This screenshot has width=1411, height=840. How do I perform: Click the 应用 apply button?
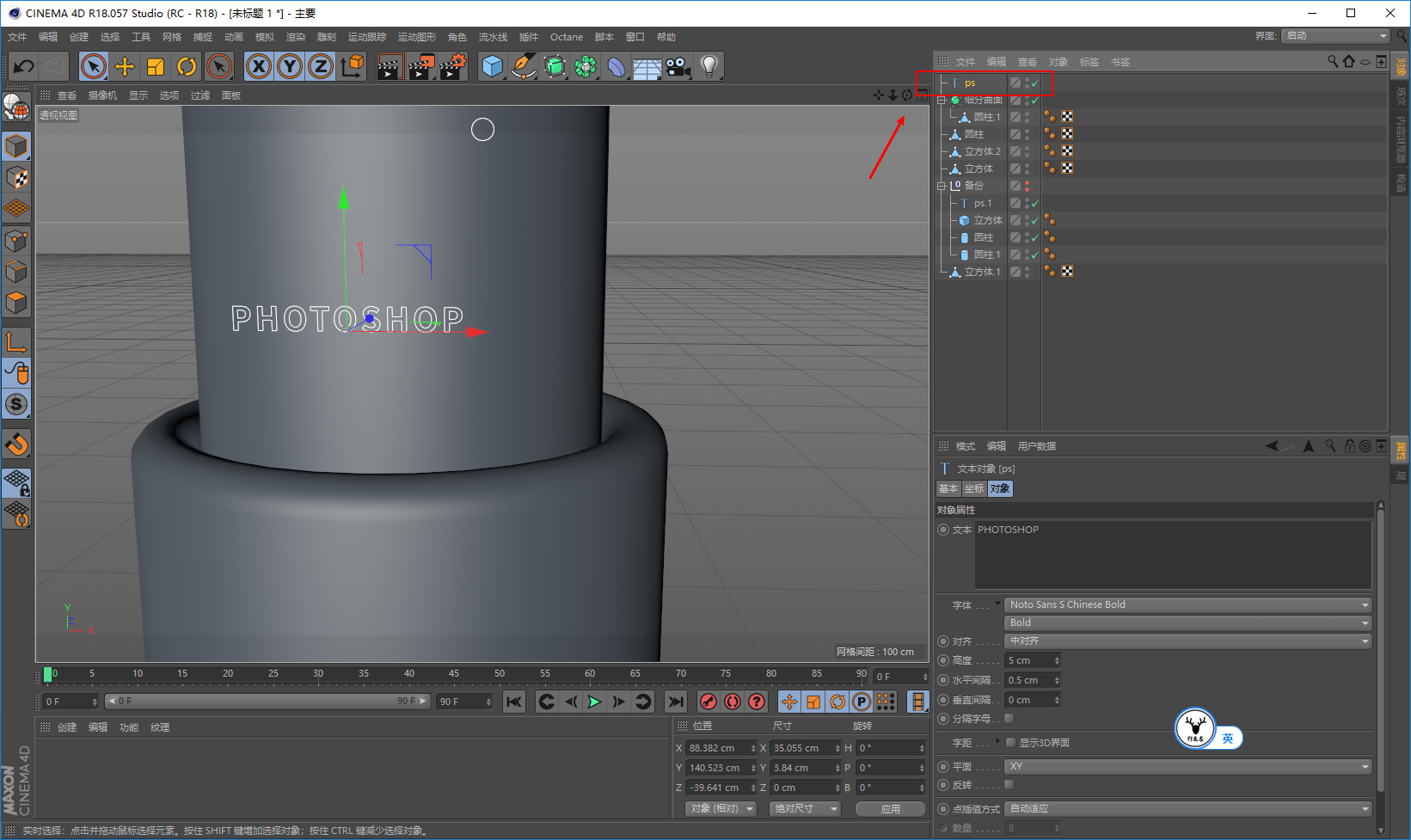point(890,809)
